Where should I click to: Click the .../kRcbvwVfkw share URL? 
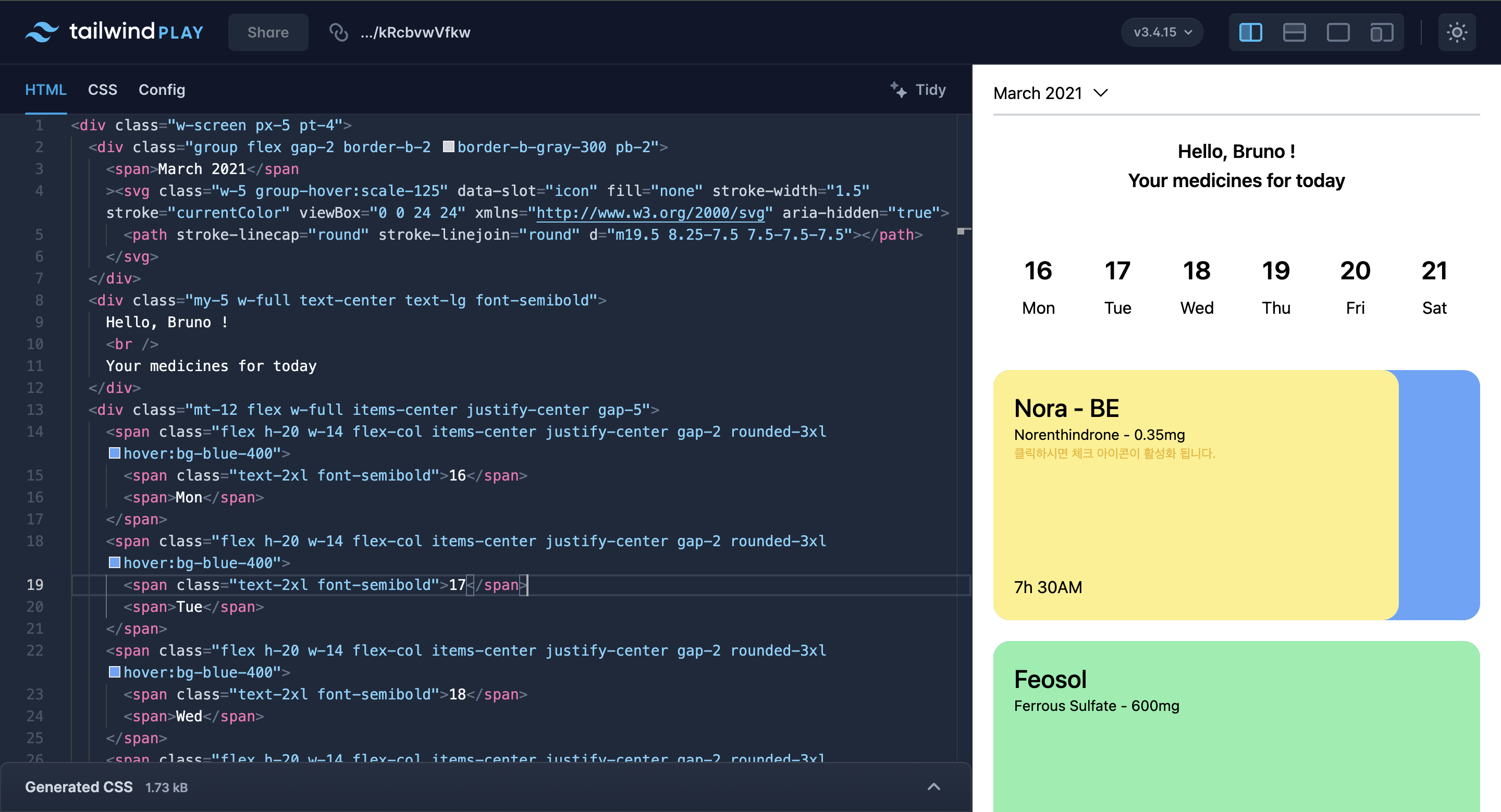click(415, 32)
